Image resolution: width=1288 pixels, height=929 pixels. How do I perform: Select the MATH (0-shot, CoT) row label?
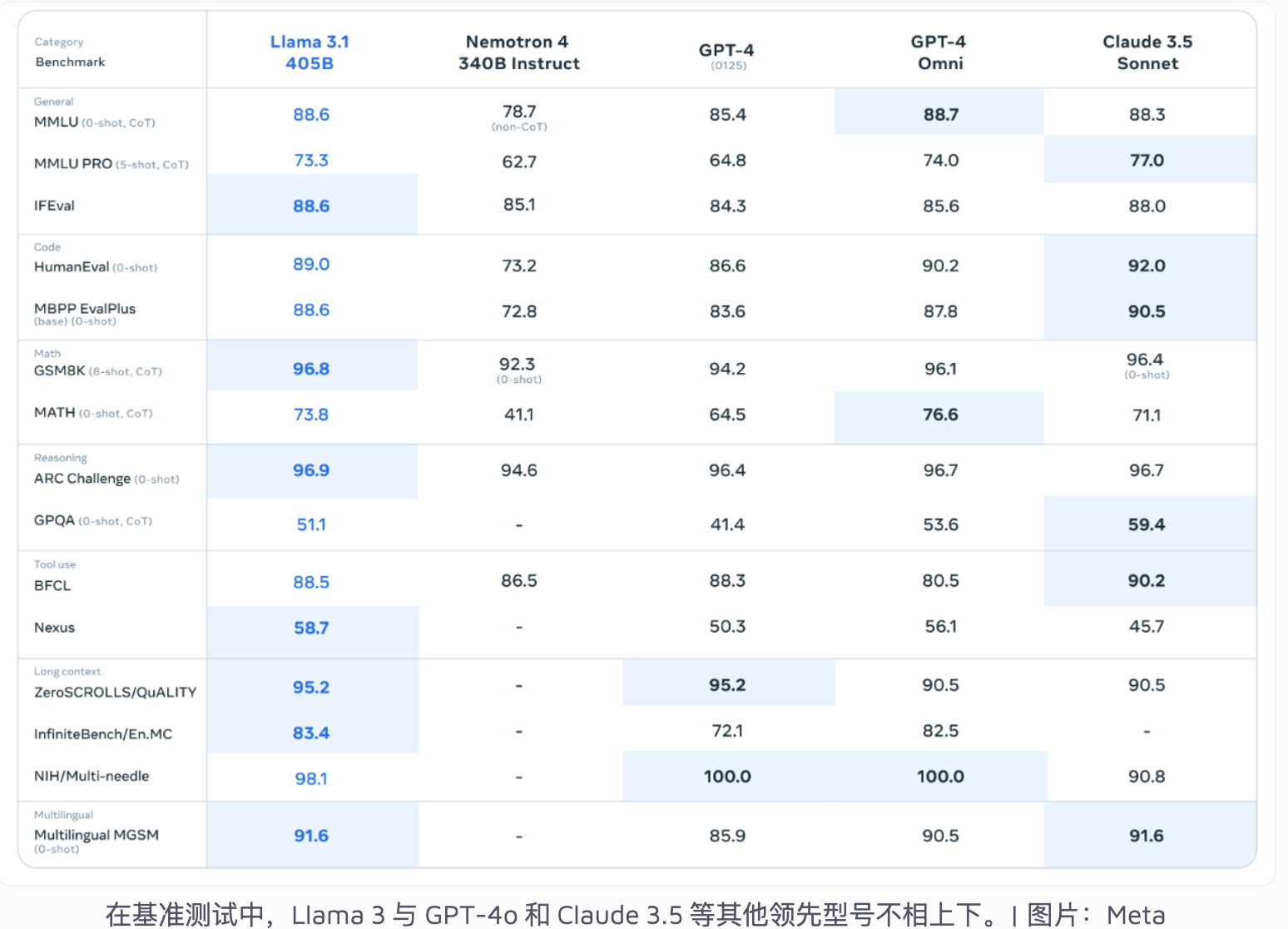[x=93, y=413]
